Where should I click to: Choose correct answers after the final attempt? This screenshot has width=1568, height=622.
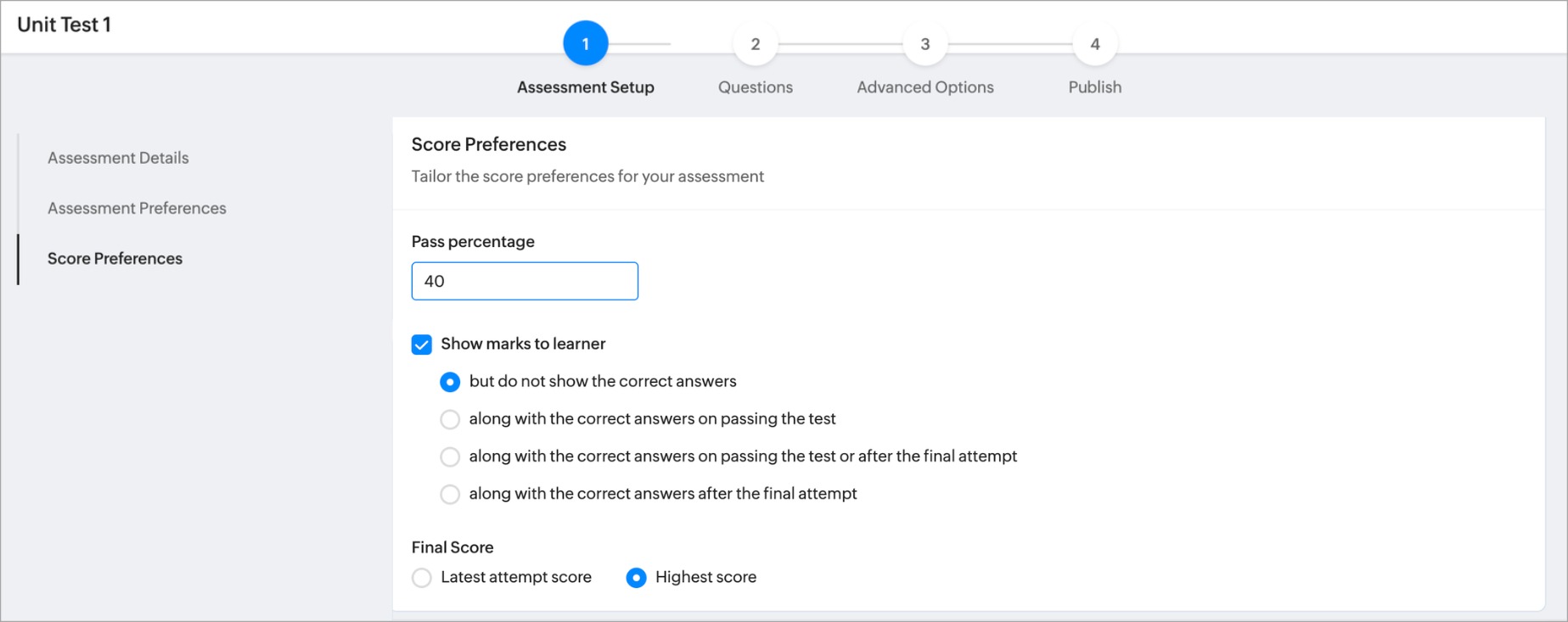(x=450, y=494)
